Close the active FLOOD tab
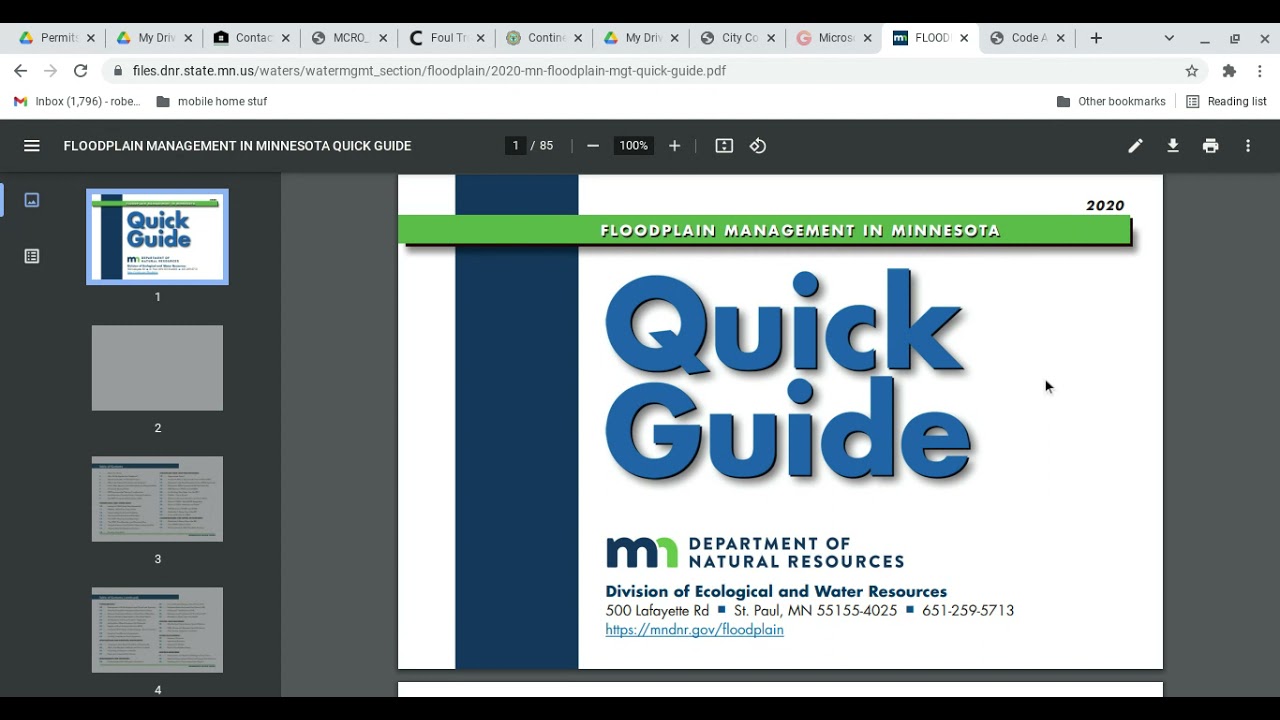Viewport: 1280px width, 720px height. 964,38
